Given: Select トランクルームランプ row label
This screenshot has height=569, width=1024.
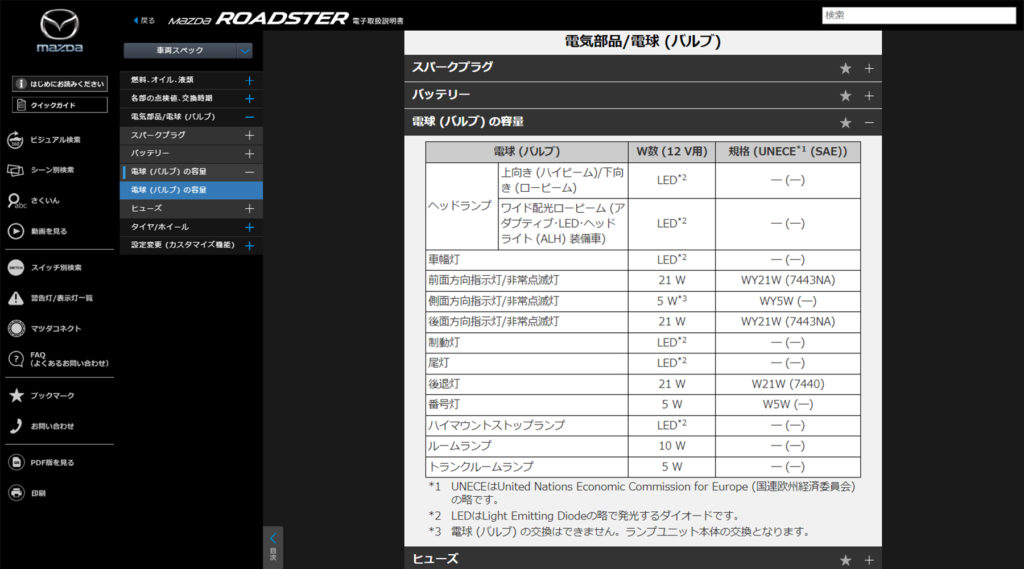Looking at the screenshot, I should (x=481, y=467).
